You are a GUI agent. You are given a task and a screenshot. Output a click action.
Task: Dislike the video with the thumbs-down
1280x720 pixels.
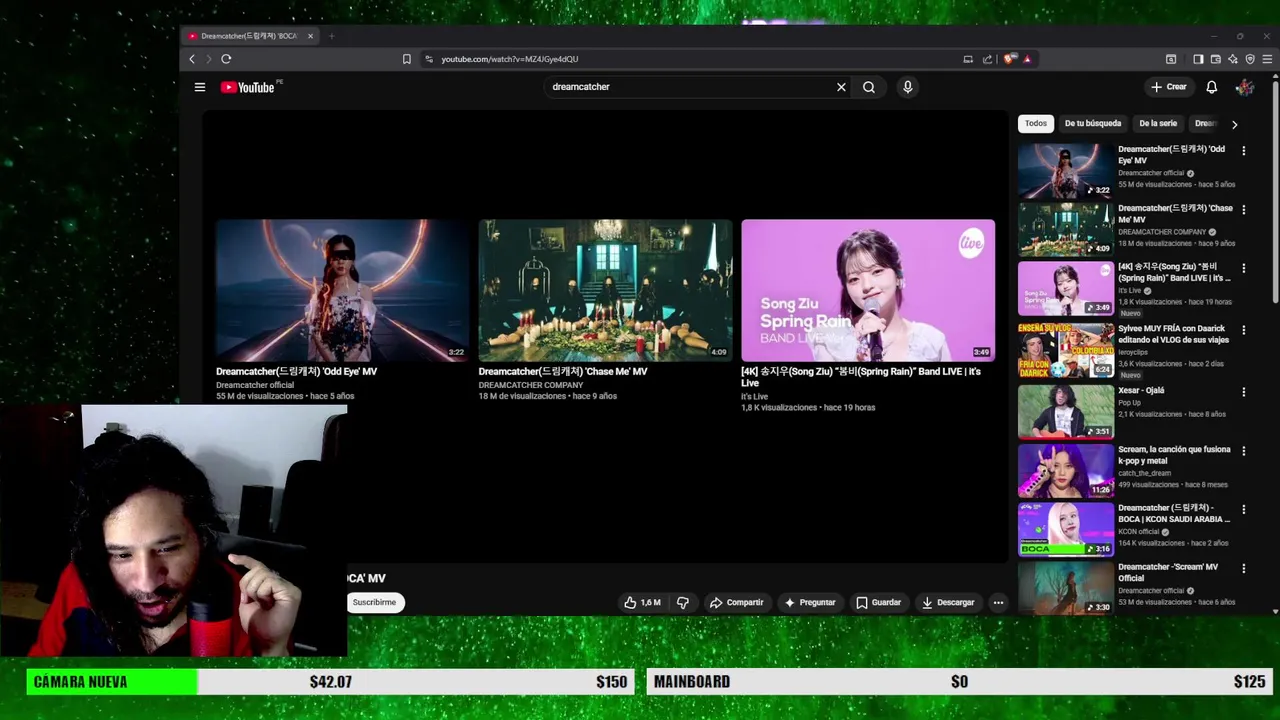683,602
